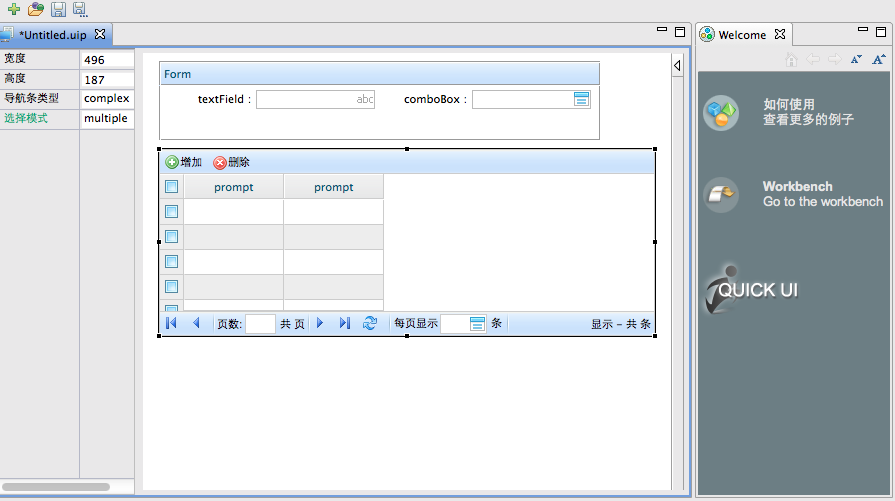Check the second grid row checkbox
The height and width of the screenshot is (501, 895).
pos(171,237)
